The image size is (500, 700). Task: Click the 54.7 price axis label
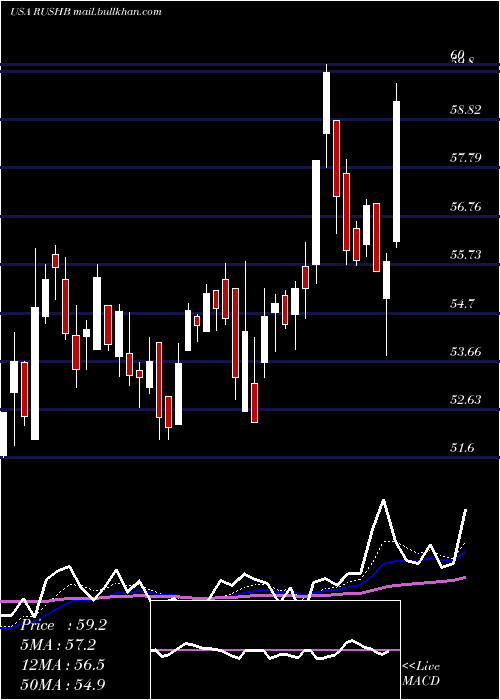[x=462, y=304]
